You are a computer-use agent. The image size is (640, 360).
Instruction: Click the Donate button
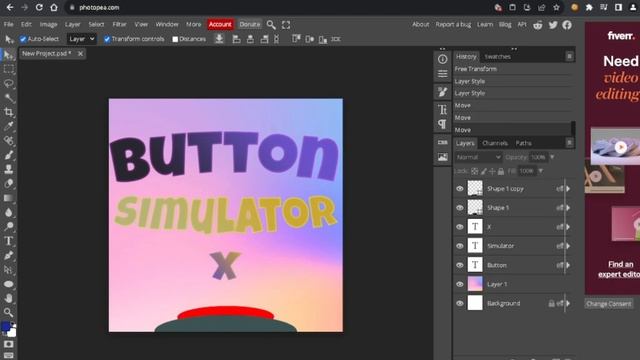250,24
